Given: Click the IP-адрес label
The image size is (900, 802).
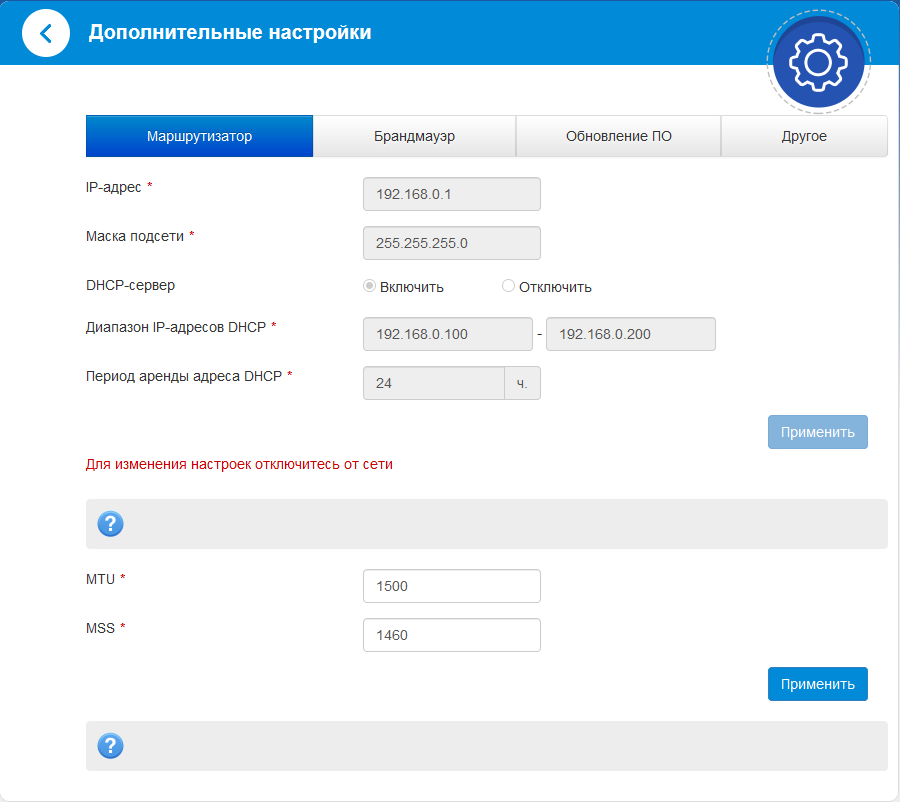Looking at the screenshot, I should point(114,187).
